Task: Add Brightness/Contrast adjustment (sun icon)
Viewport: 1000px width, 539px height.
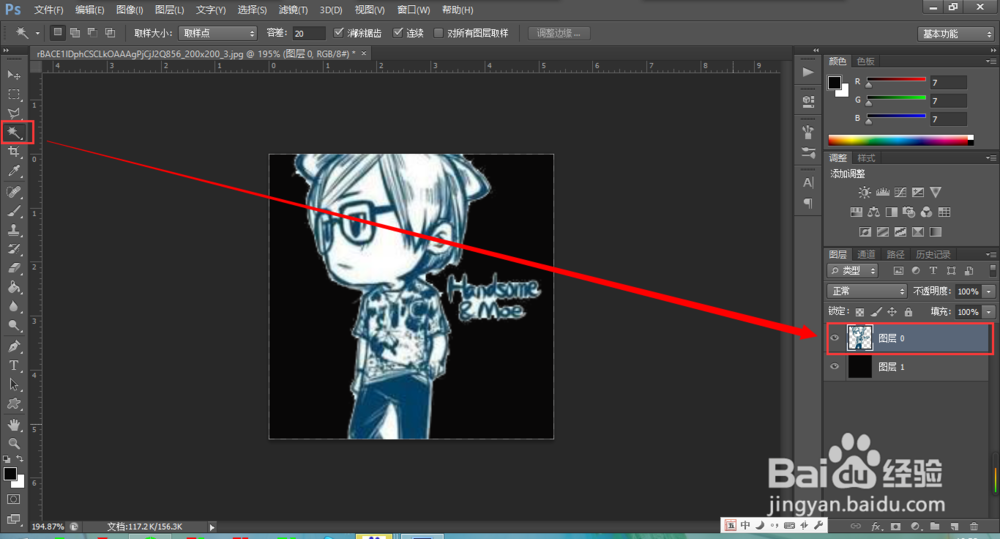Action: point(864,192)
